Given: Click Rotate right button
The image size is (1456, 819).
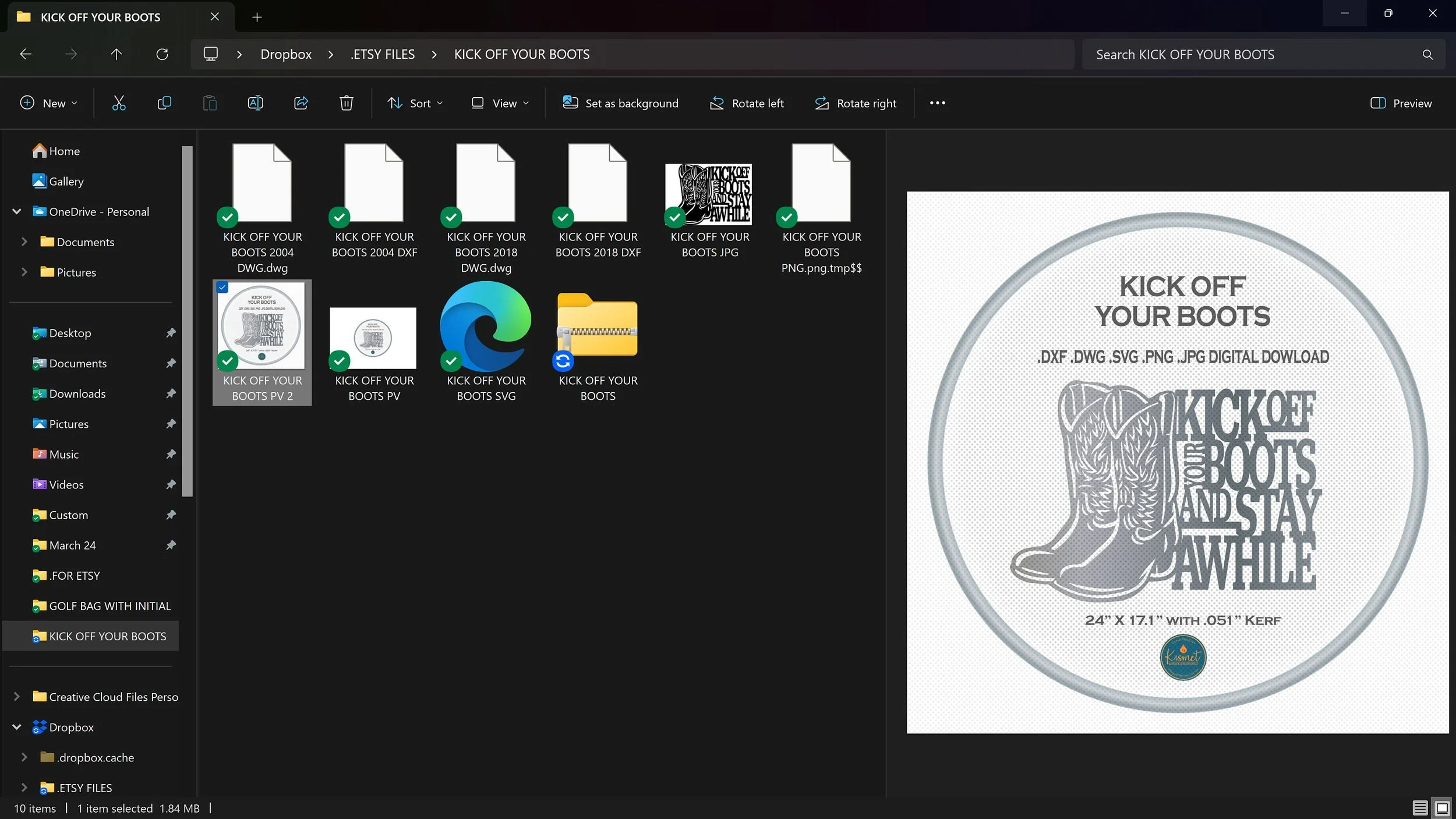Looking at the screenshot, I should click(x=856, y=103).
